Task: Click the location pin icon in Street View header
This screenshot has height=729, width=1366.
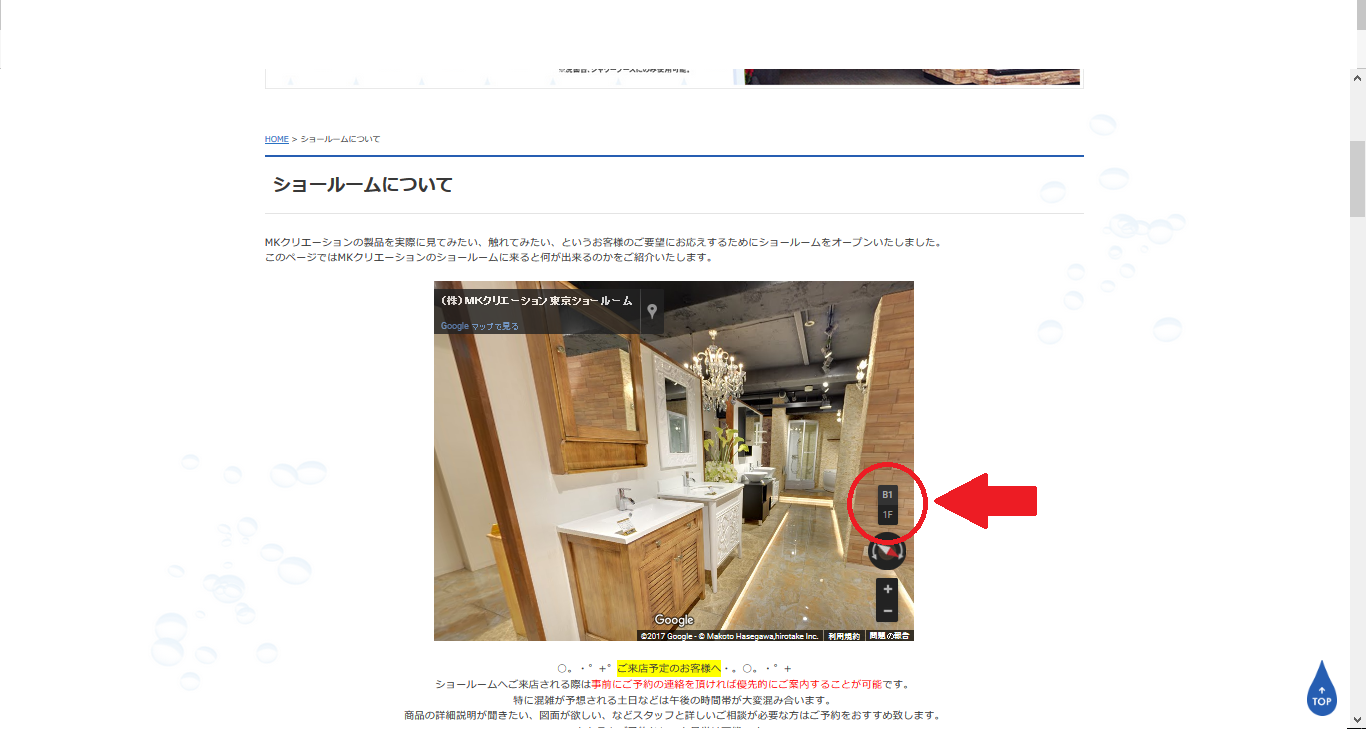Action: (x=652, y=312)
